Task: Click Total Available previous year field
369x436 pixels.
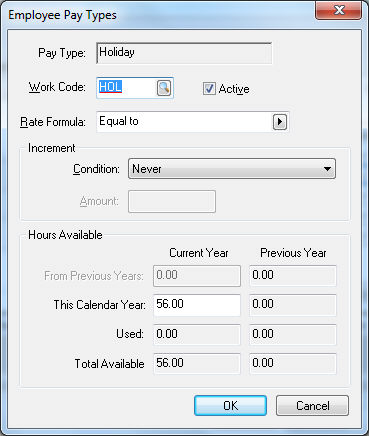Action: pyautogui.click(x=293, y=363)
